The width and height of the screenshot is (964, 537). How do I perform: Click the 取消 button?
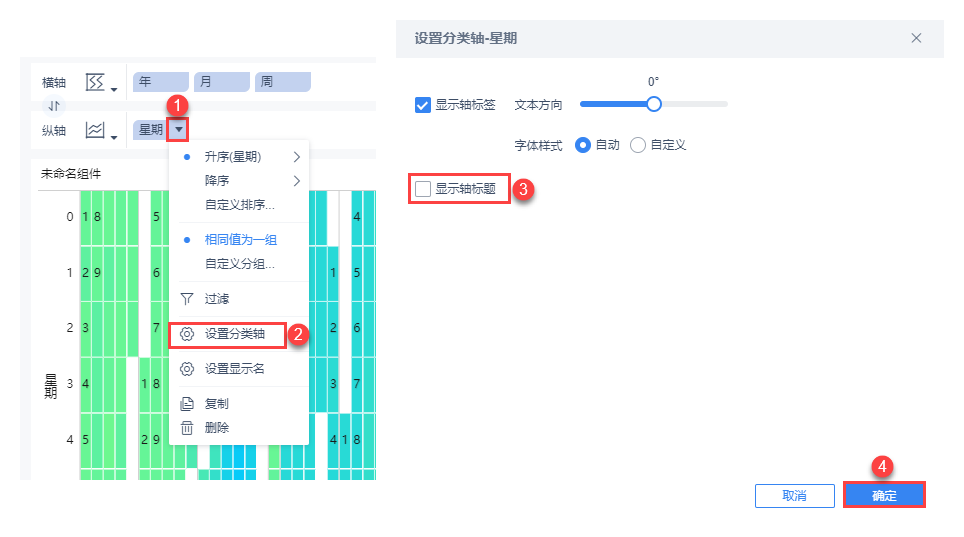(794, 495)
